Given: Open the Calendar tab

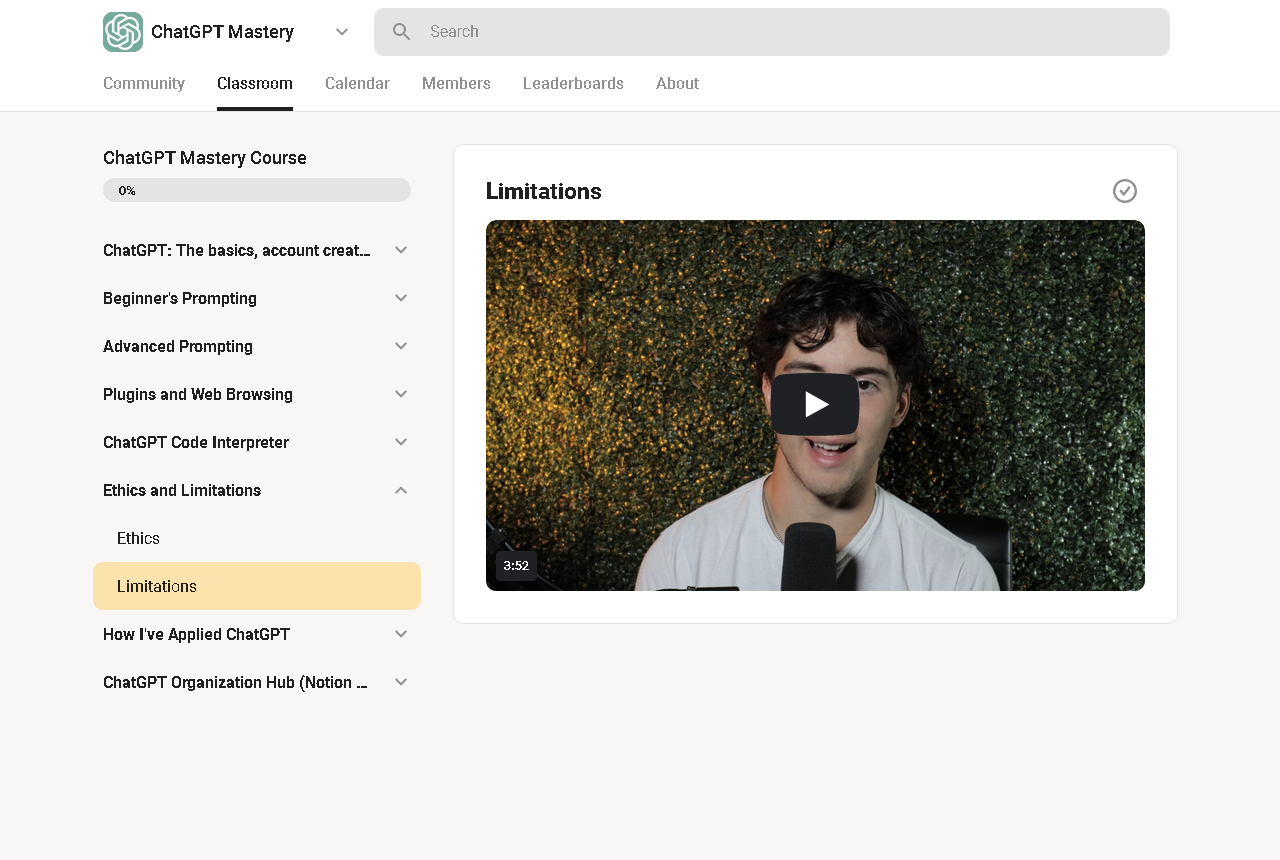Looking at the screenshot, I should click(x=357, y=84).
